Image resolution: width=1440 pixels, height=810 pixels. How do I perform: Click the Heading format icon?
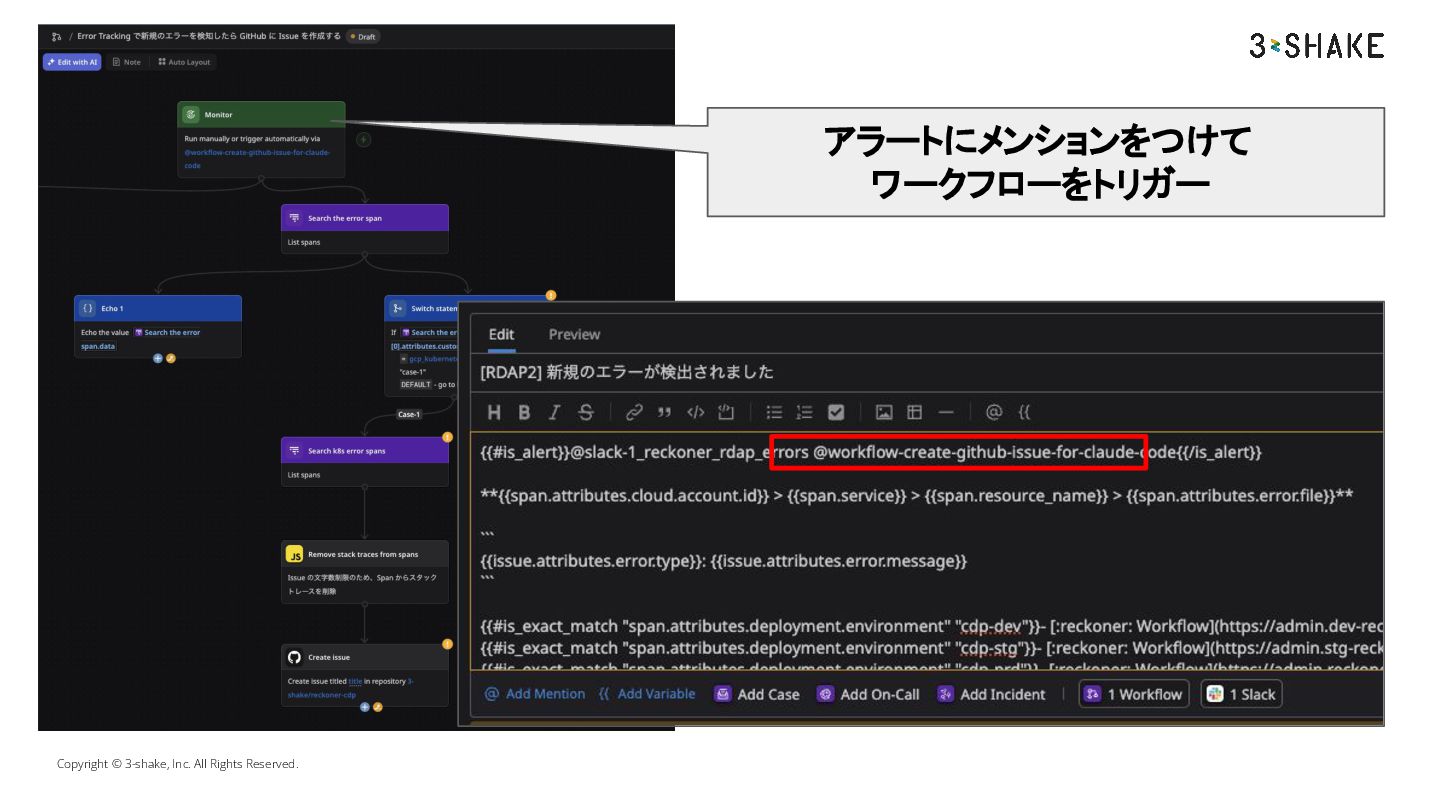coord(494,412)
